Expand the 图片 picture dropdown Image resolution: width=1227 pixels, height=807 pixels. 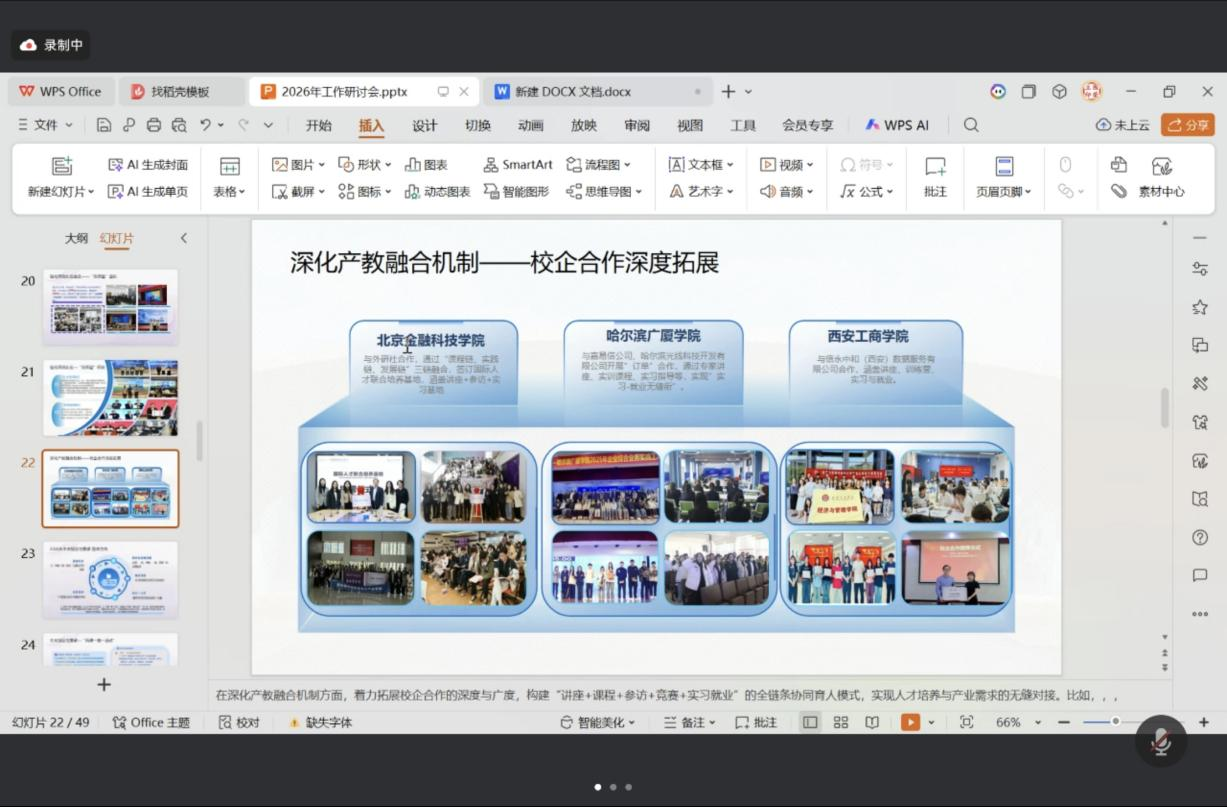pos(321,165)
